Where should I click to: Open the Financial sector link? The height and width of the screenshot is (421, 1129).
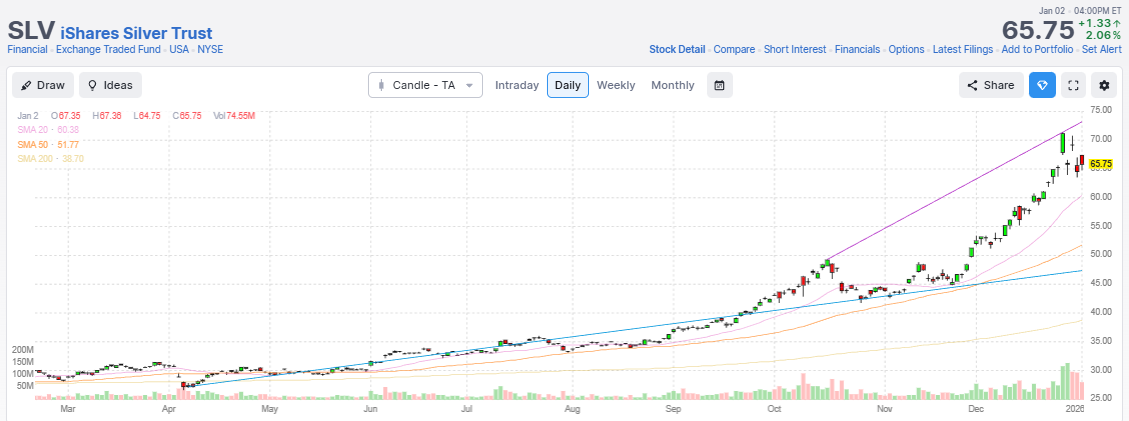[x=27, y=50]
